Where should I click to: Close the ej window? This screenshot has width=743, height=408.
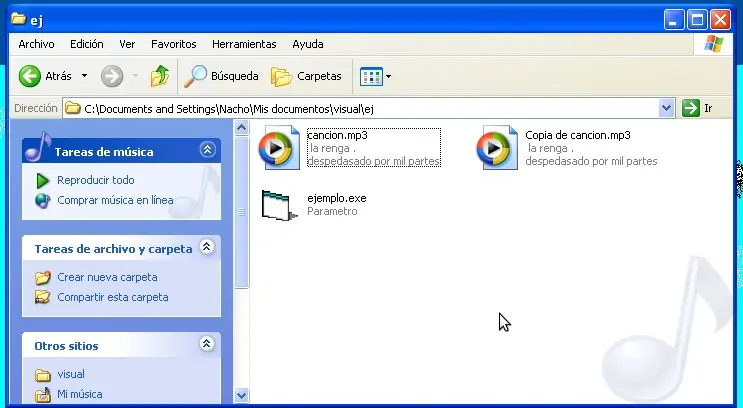(x=721, y=20)
